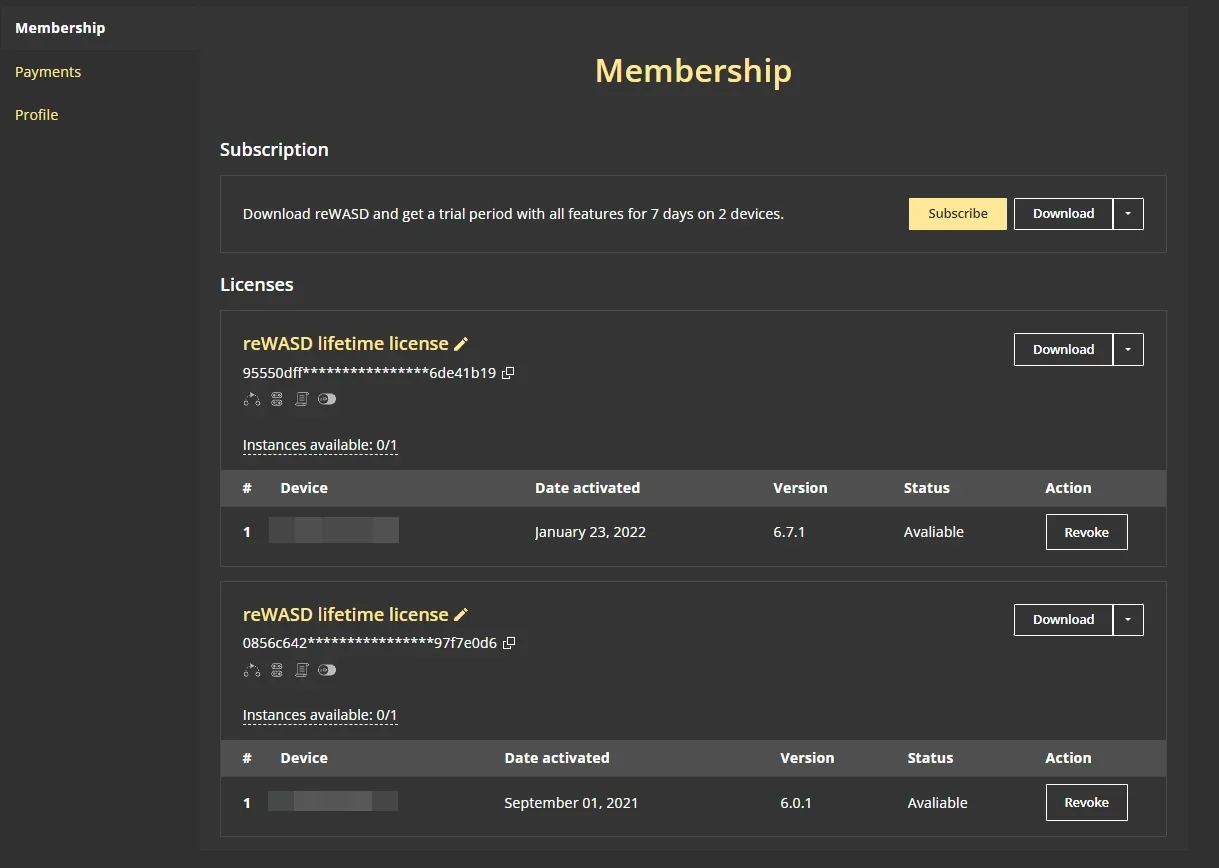Click the 4 Slots feature icon on first license
This screenshot has width=1219, height=868.
[x=277, y=399]
